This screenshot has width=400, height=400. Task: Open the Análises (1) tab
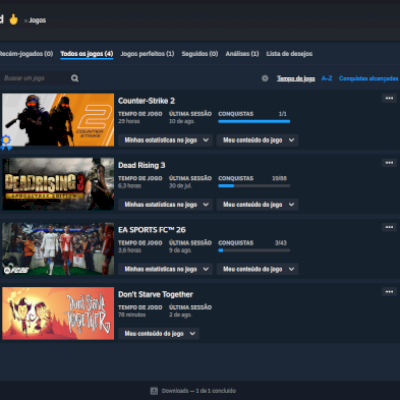click(242, 54)
